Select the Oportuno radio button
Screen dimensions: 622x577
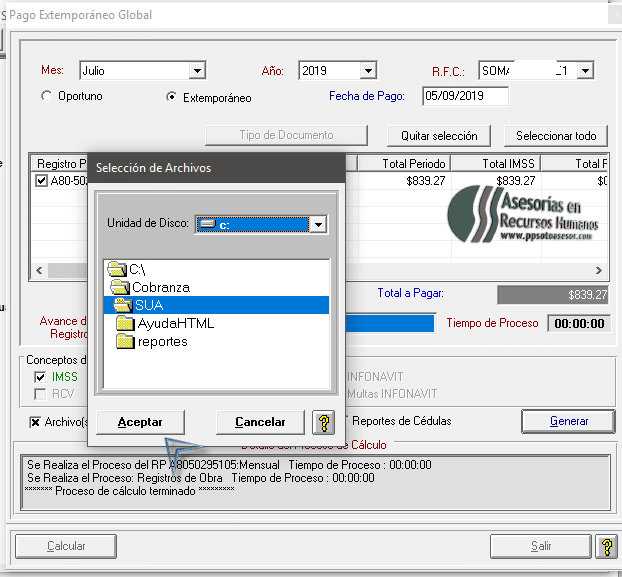(x=46, y=96)
